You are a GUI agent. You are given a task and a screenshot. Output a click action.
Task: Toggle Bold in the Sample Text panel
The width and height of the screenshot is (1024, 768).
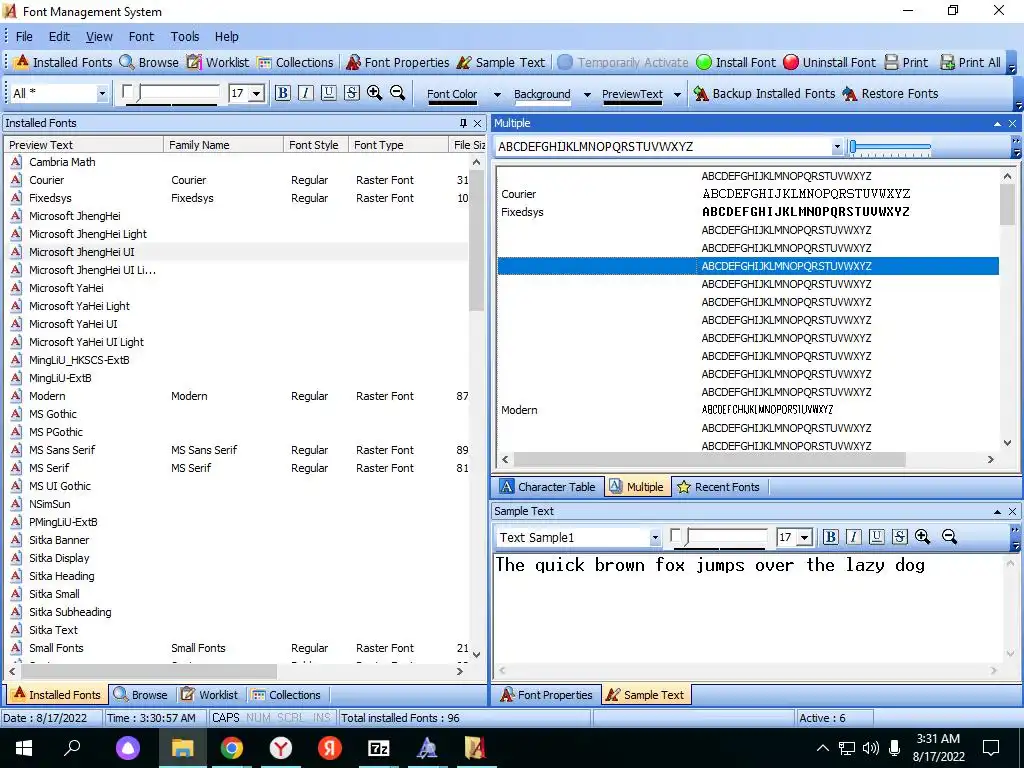pos(830,537)
